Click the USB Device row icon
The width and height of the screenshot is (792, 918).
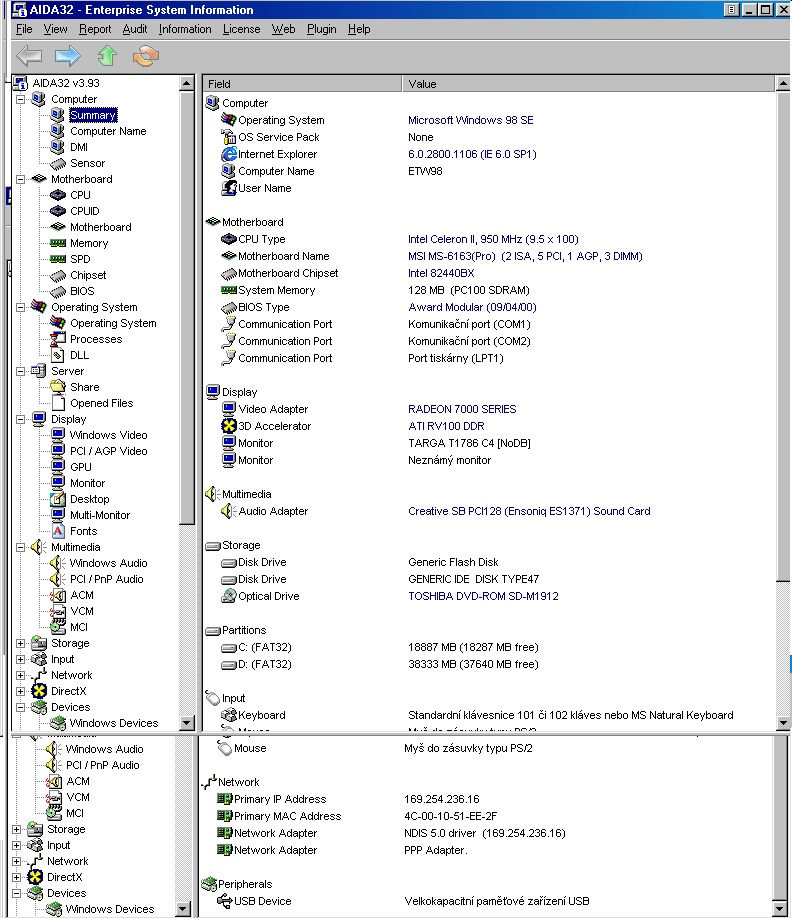[224, 901]
